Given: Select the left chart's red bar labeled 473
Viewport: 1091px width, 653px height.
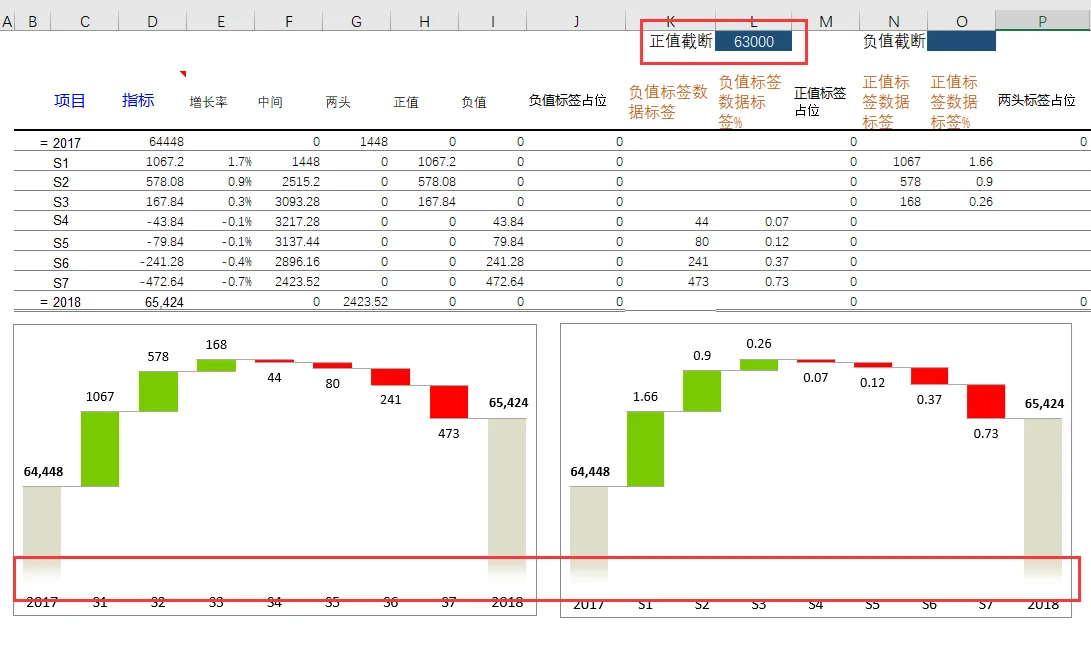Looking at the screenshot, I should click(x=449, y=402).
